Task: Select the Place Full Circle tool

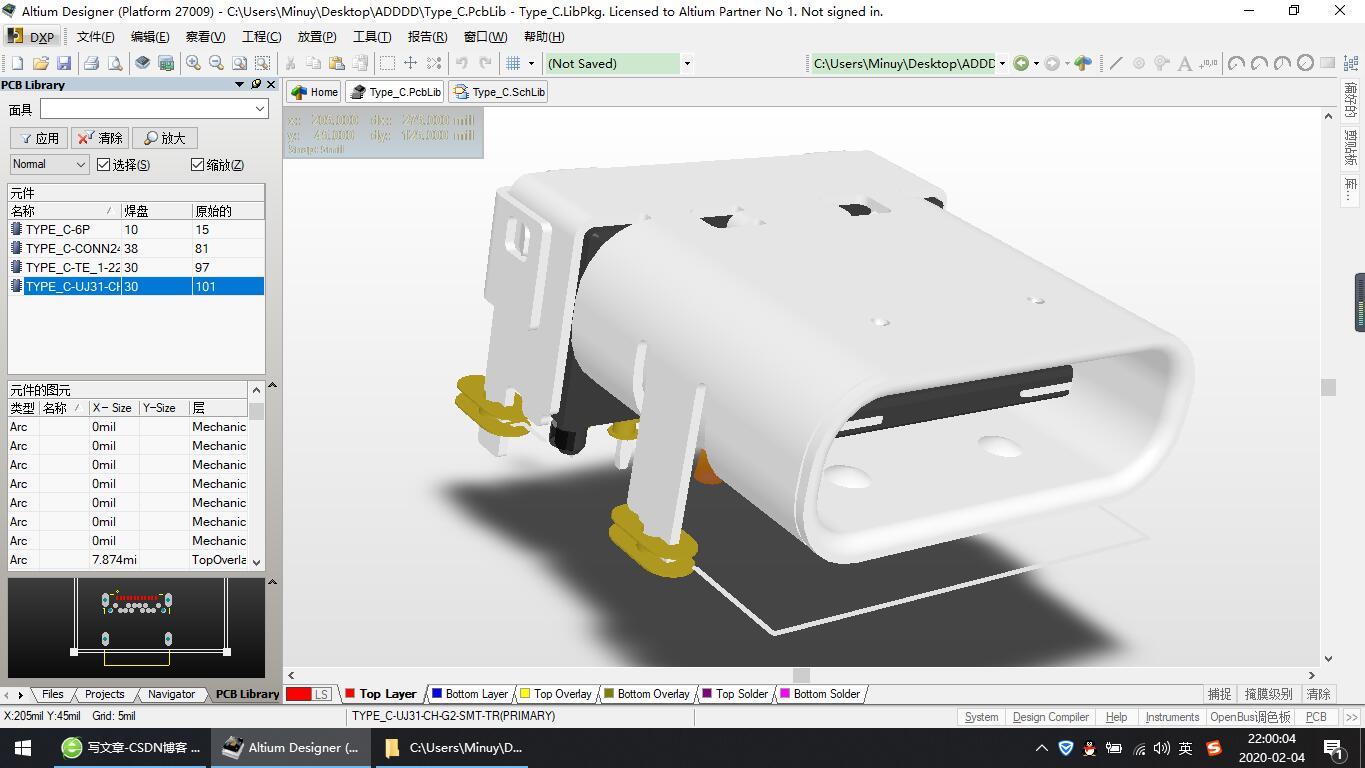Action: 1305,63
